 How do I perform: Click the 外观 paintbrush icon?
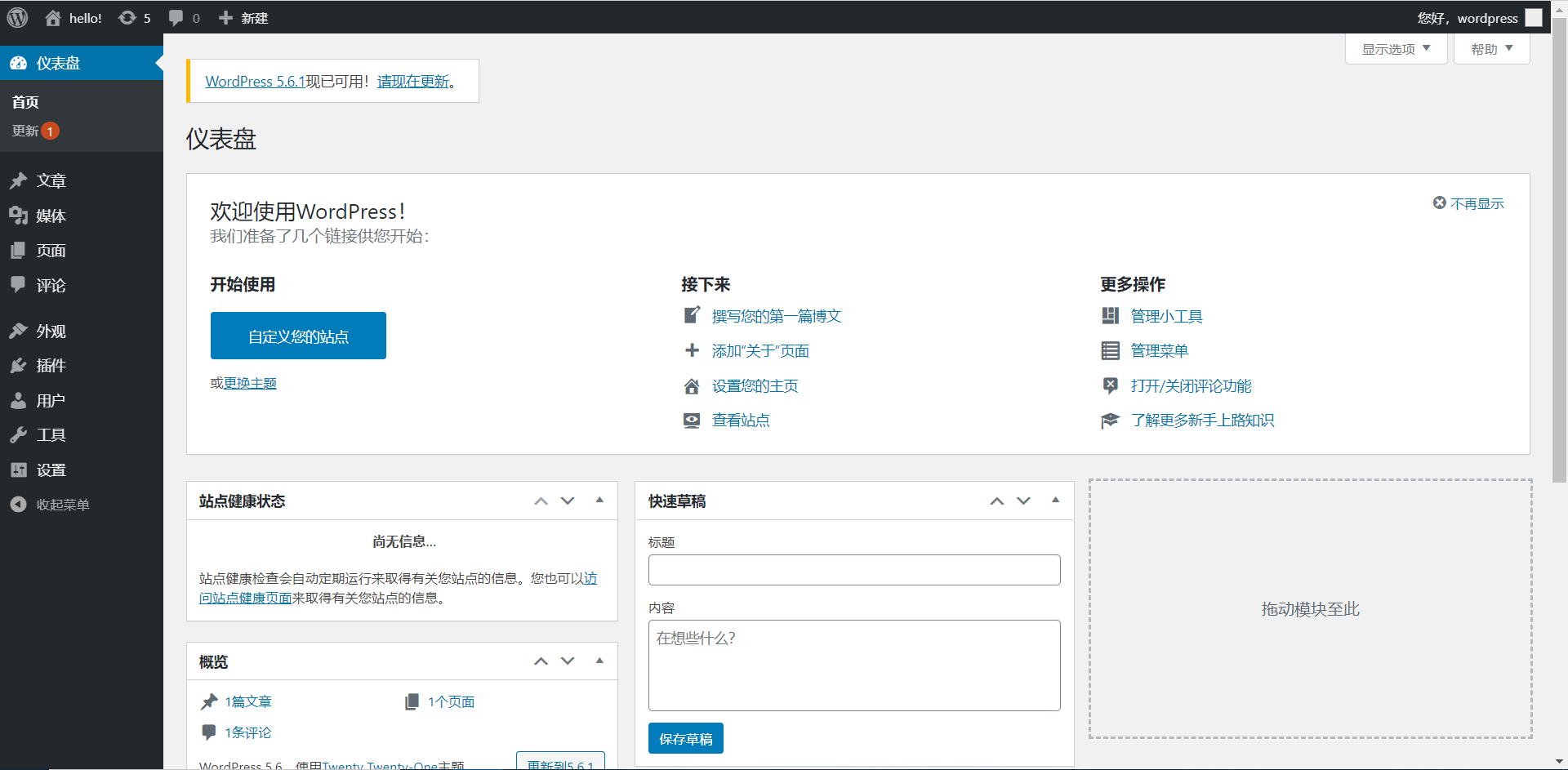pyautogui.click(x=19, y=331)
